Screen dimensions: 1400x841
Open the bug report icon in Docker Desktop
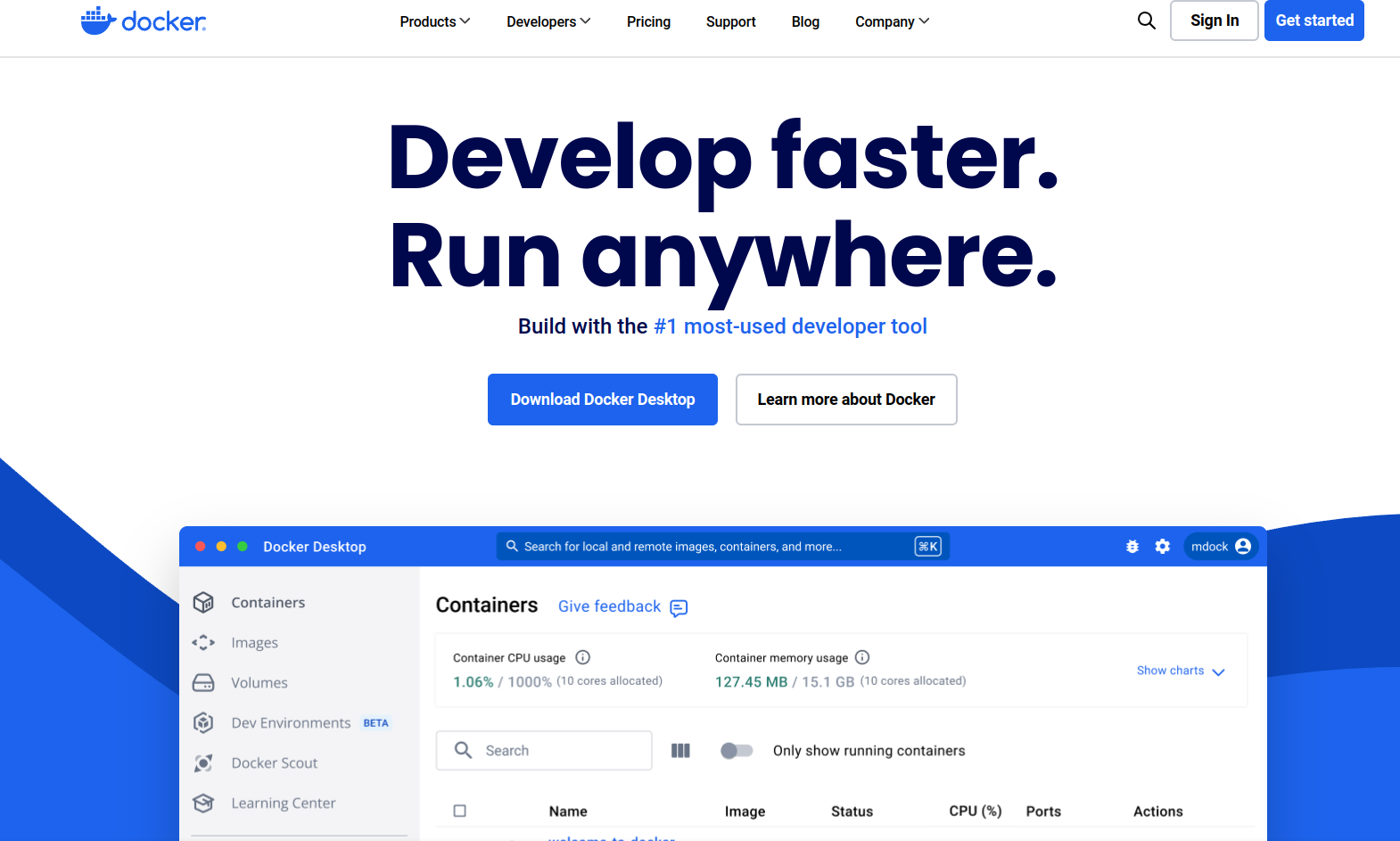(x=1132, y=547)
